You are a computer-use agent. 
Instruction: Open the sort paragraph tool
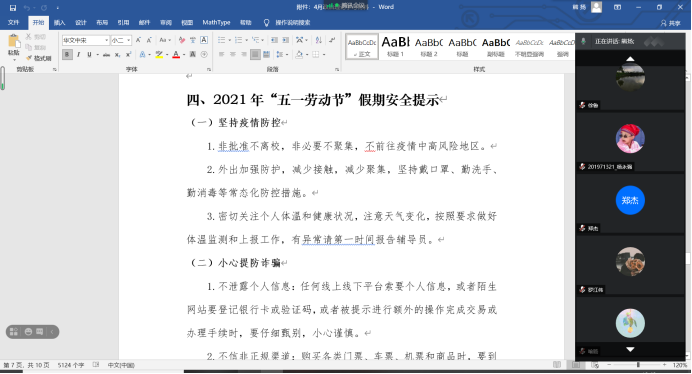pos(319,40)
